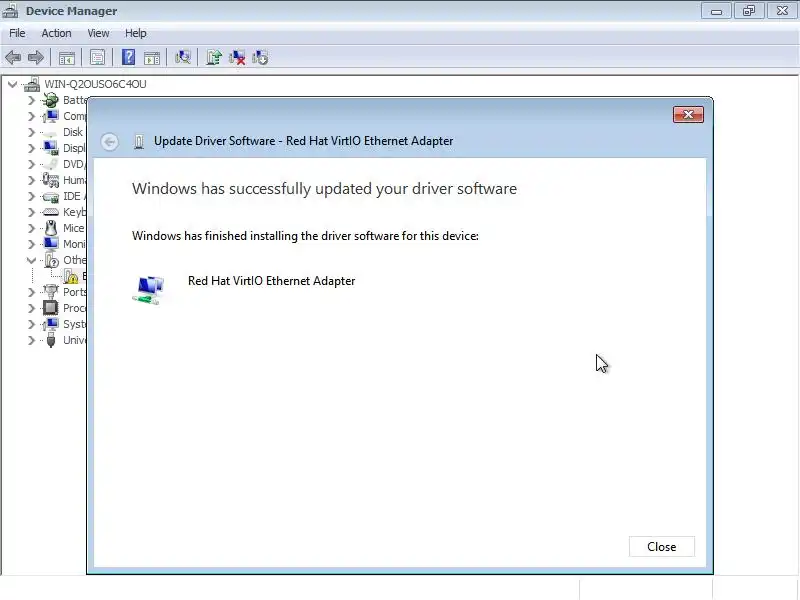This screenshot has width=800, height=600.
Task: Expand the Batteries tree node
Action: point(32,101)
